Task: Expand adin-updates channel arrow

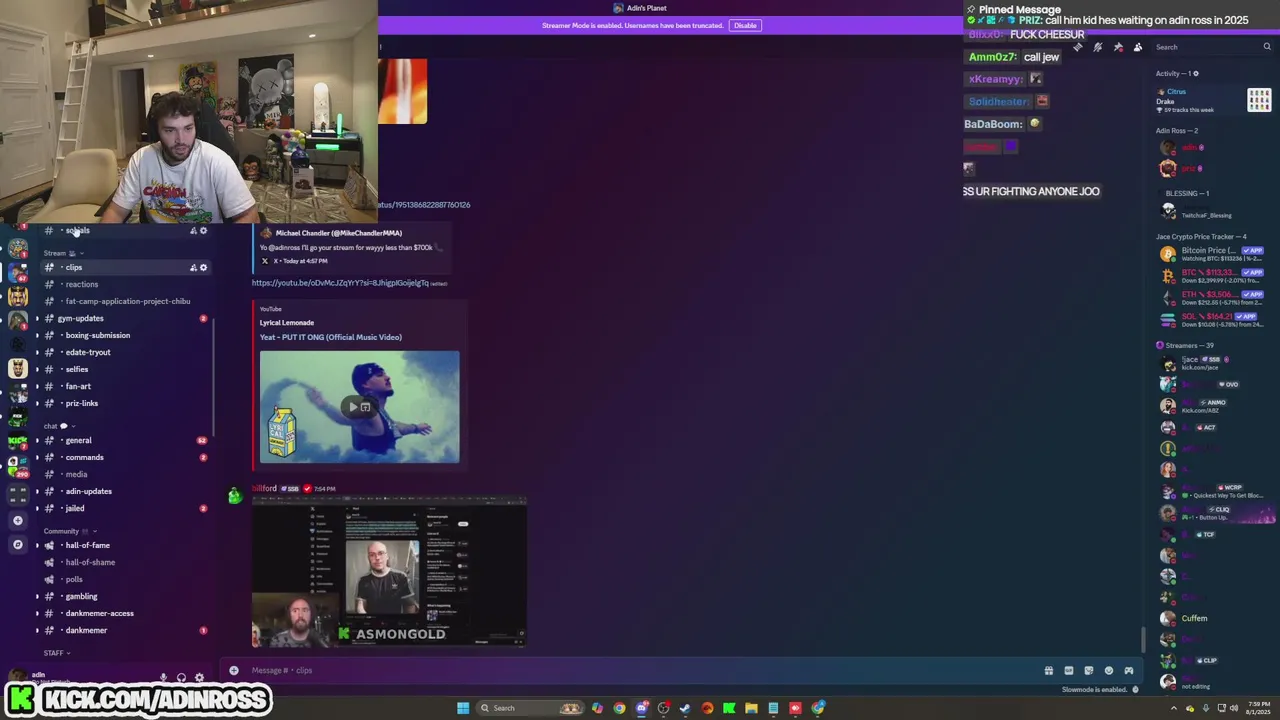Action: point(37,491)
